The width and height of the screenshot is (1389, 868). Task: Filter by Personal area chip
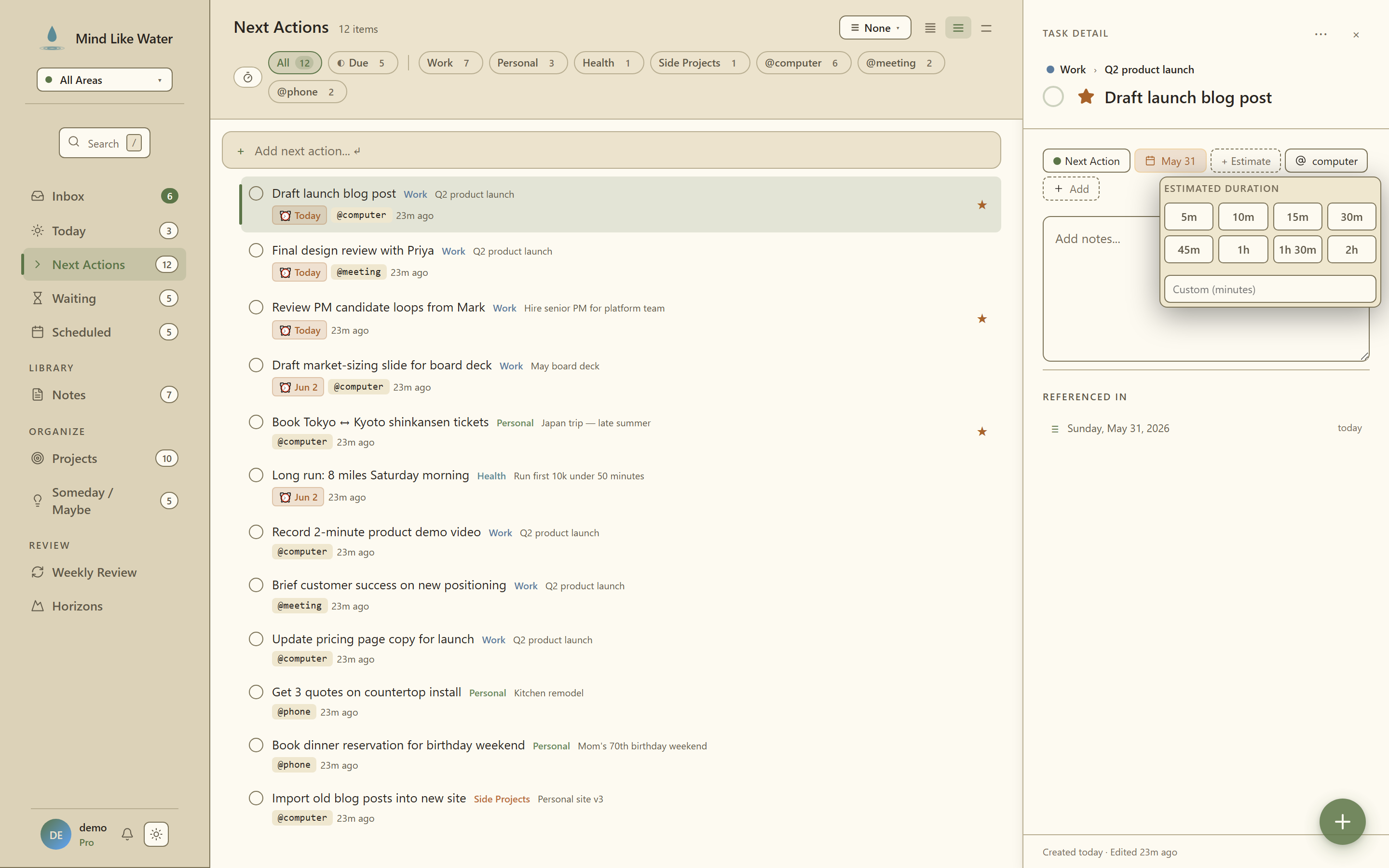tap(528, 63)
